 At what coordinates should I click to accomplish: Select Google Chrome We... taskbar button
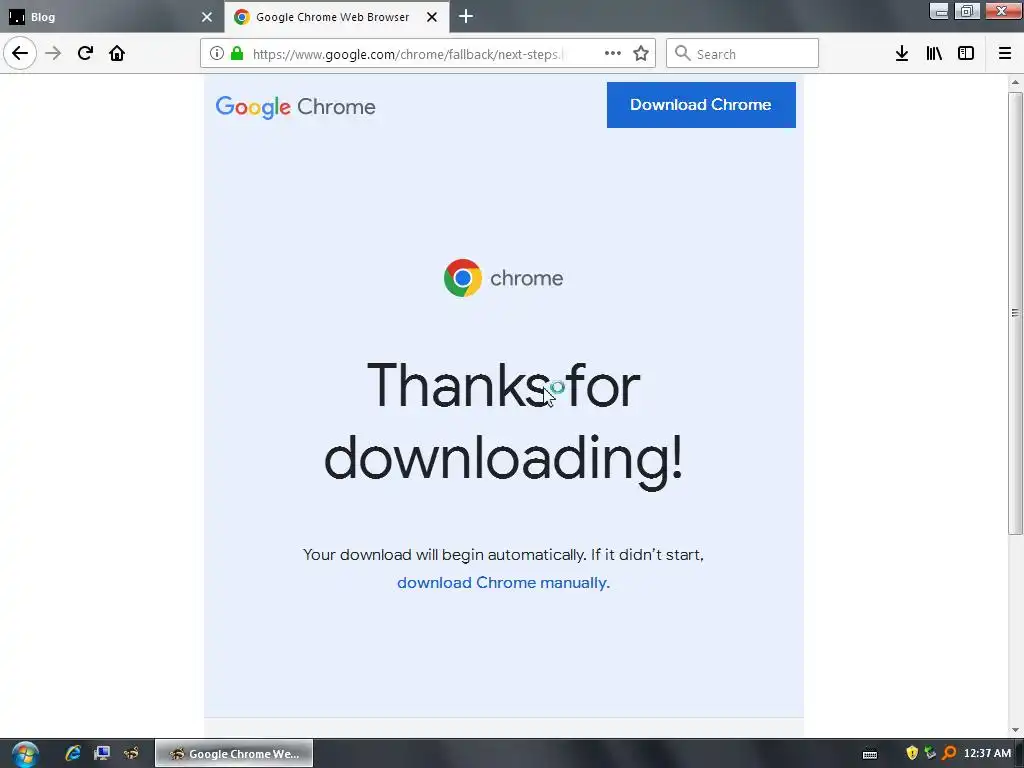point(234,754)
